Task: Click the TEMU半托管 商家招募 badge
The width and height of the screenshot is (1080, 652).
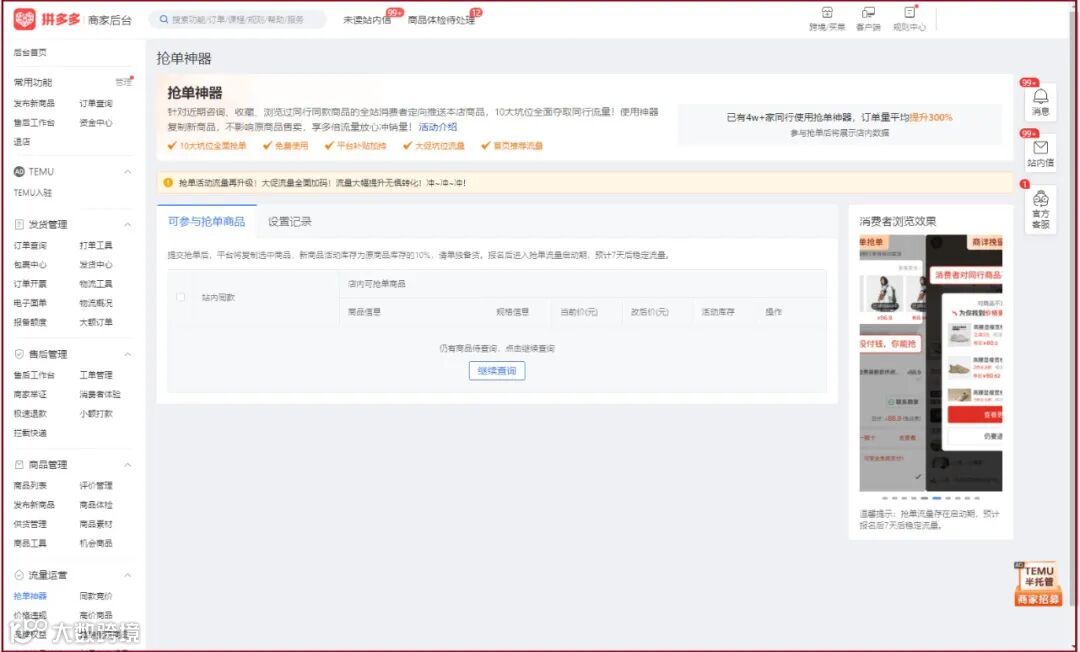Action: (x=1038, y=584)
